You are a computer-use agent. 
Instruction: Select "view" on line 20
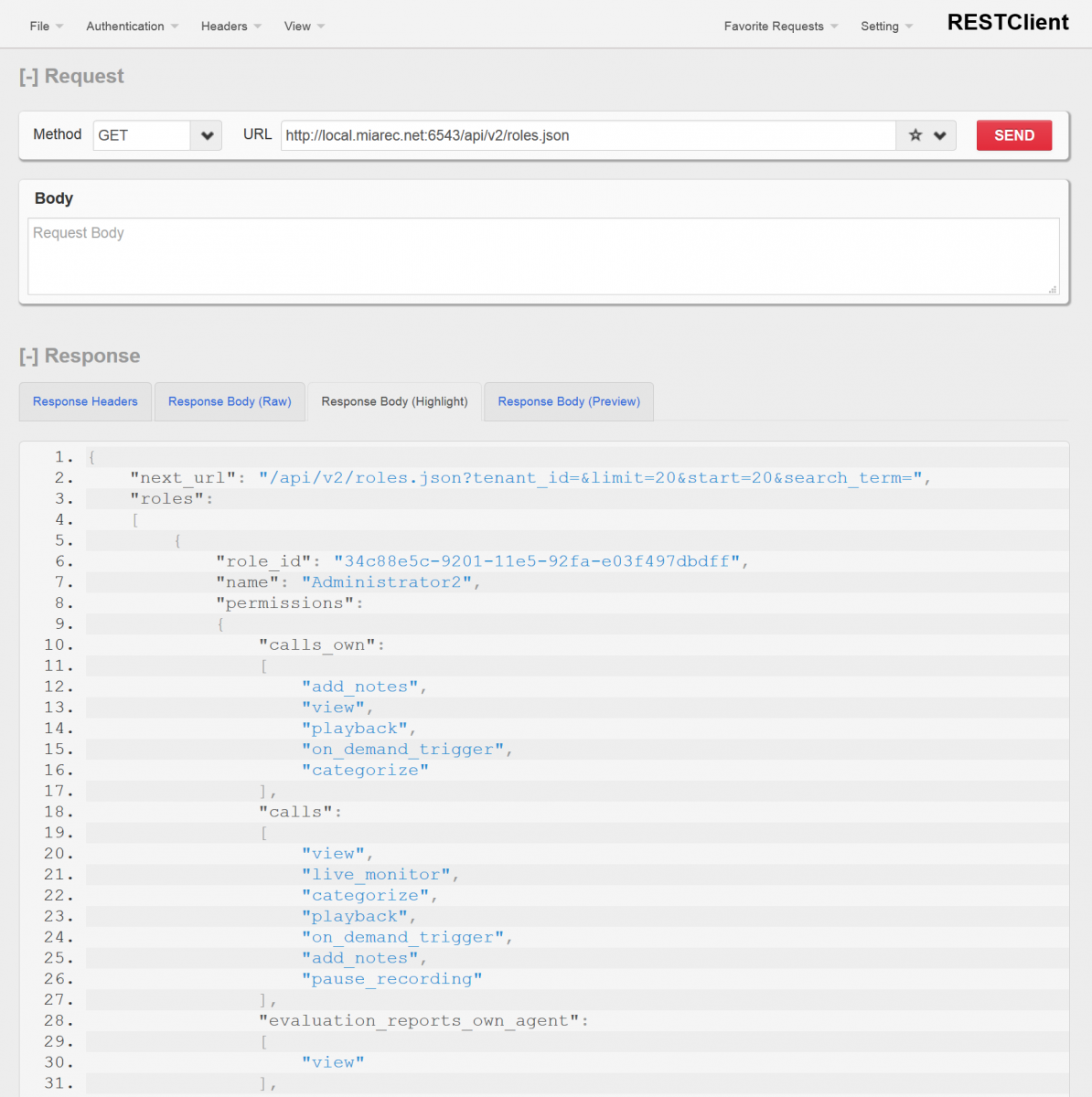click(333, 854)
